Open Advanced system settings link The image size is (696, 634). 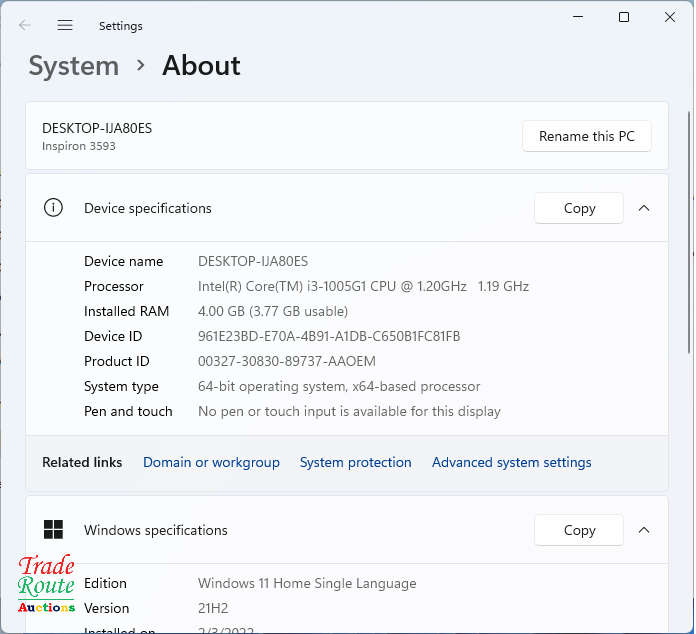click(x=511, y=462)
